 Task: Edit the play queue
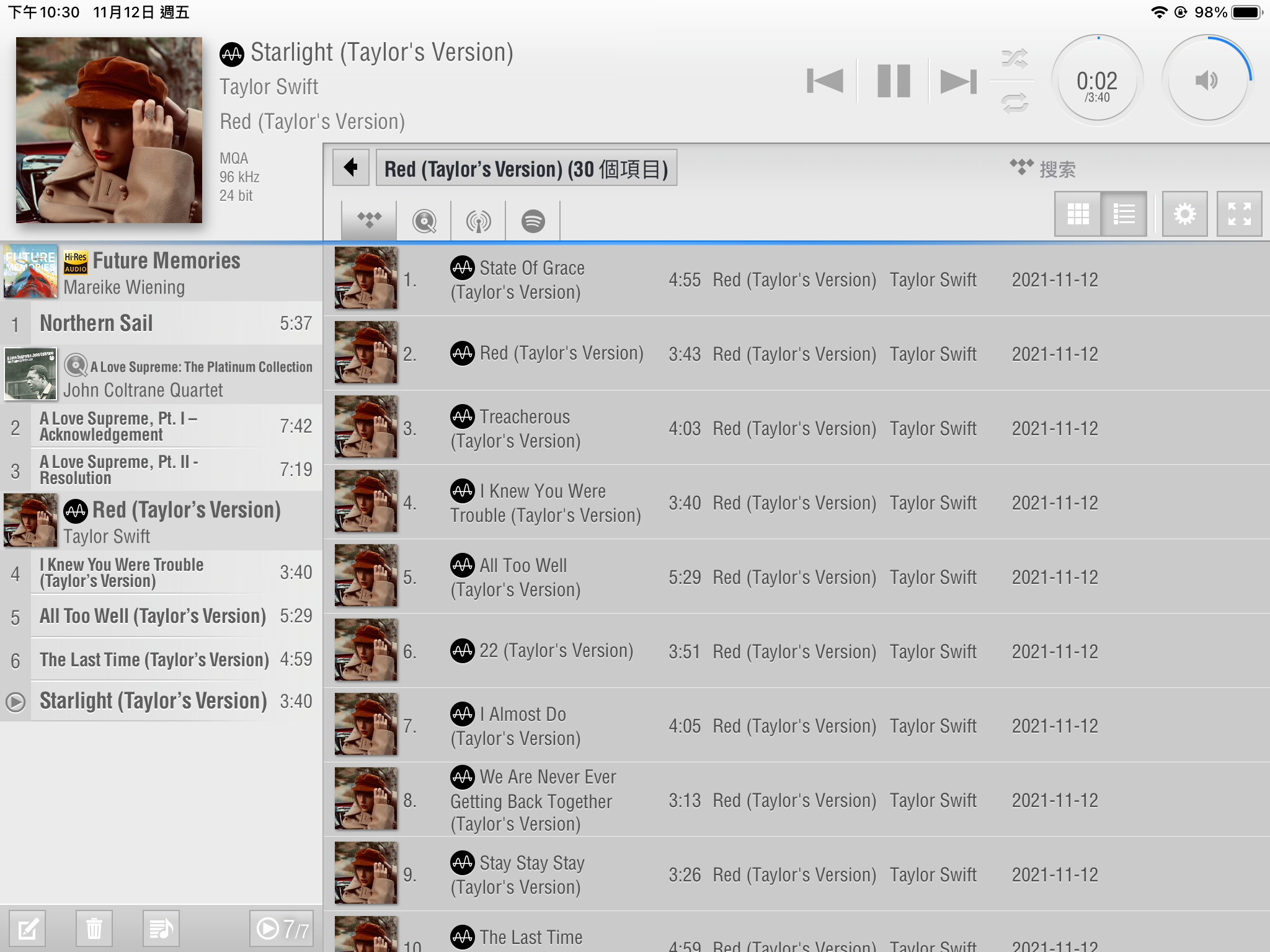pos(27,928)
